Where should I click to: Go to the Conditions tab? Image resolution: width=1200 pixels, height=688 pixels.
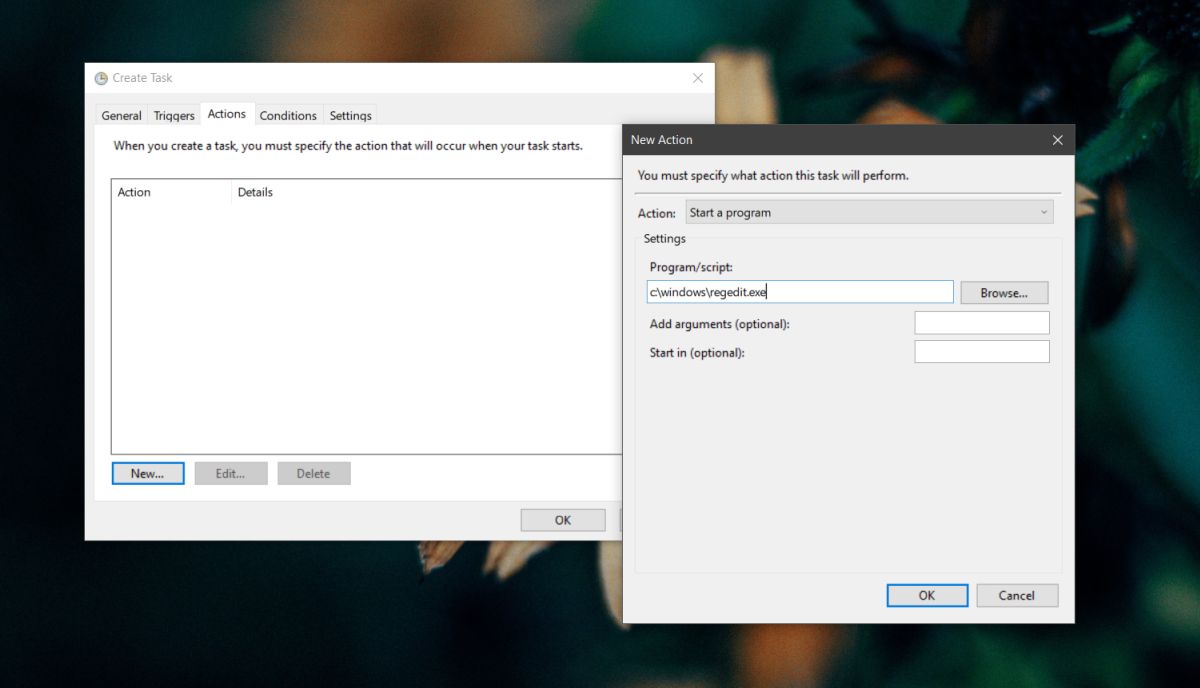tap(288, 115)
